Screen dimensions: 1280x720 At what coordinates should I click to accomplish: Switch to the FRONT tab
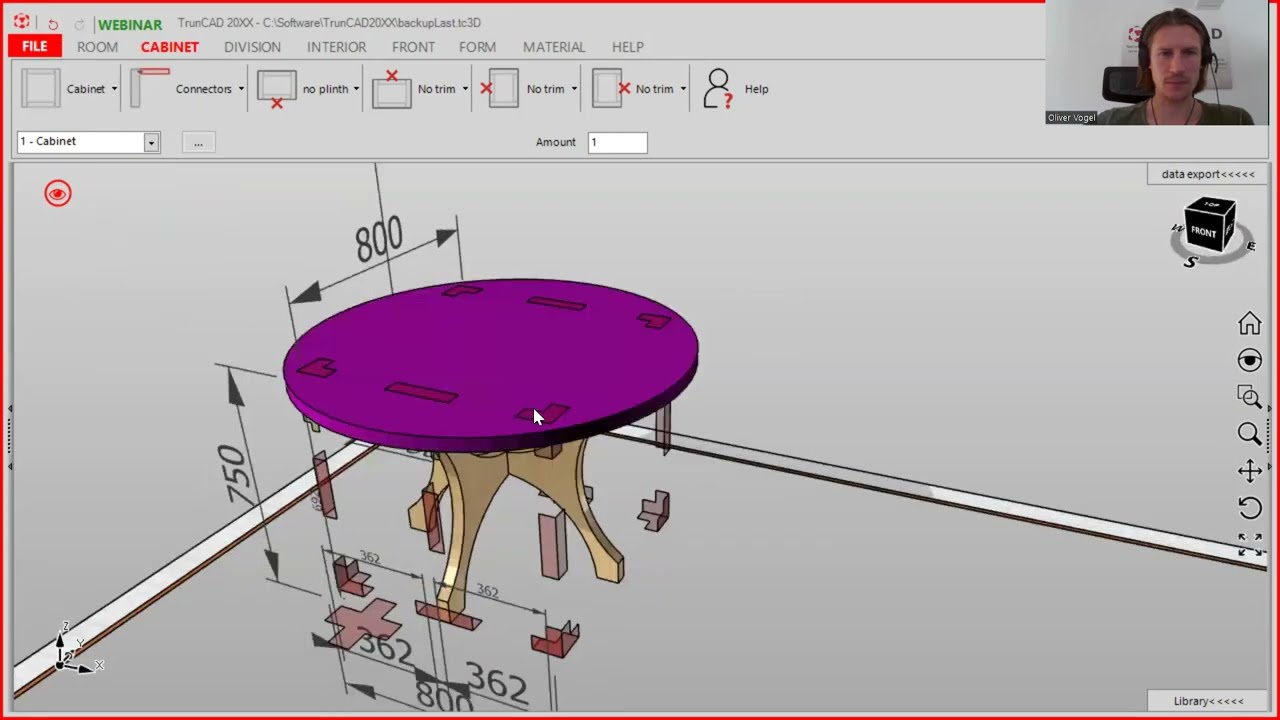[413, 47]
